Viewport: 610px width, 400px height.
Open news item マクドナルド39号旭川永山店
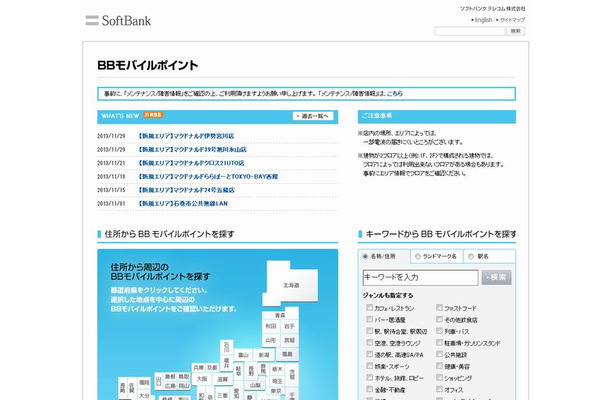coord(192,150)
